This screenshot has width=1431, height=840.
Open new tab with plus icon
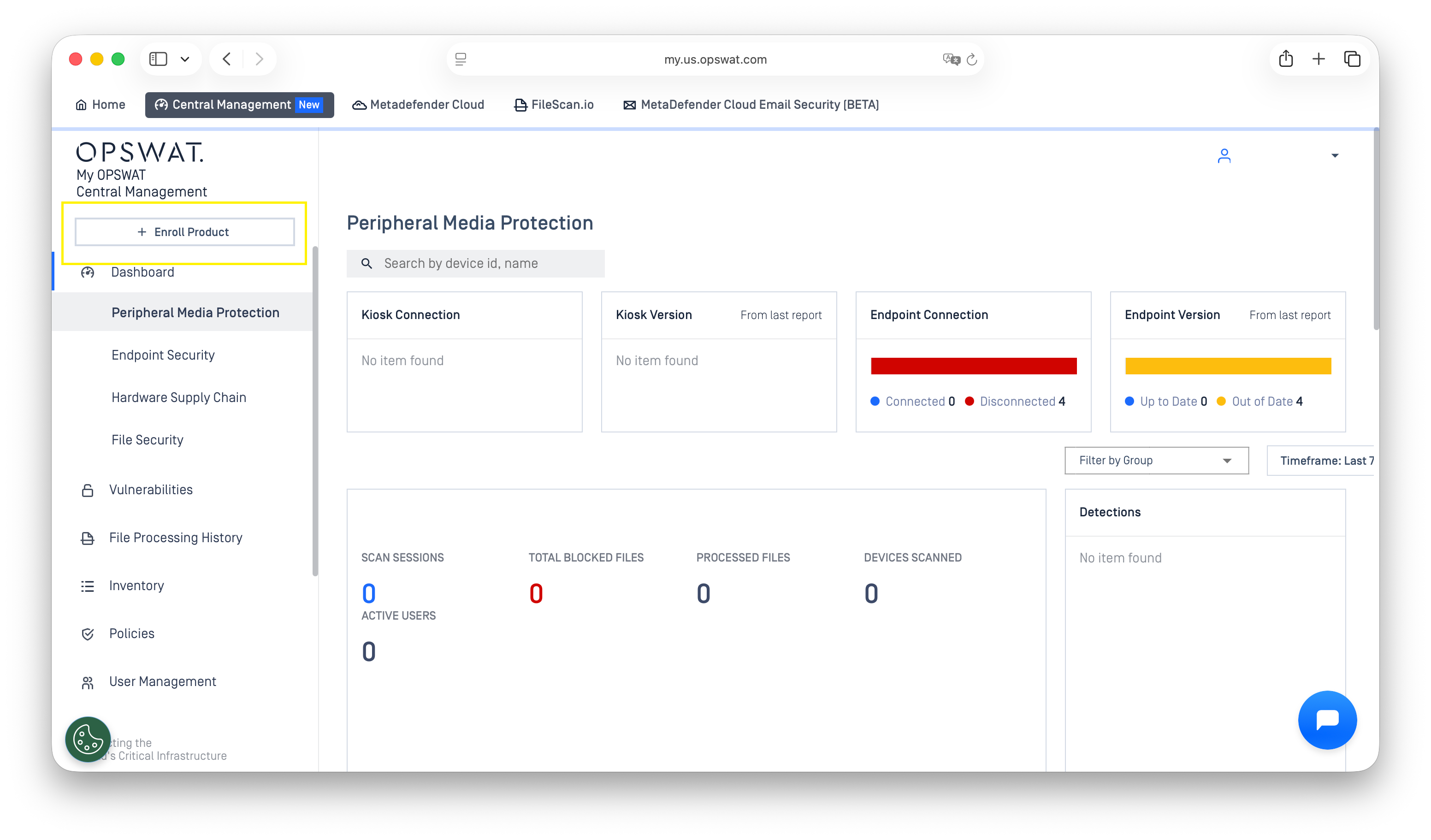click(1319, 59)
